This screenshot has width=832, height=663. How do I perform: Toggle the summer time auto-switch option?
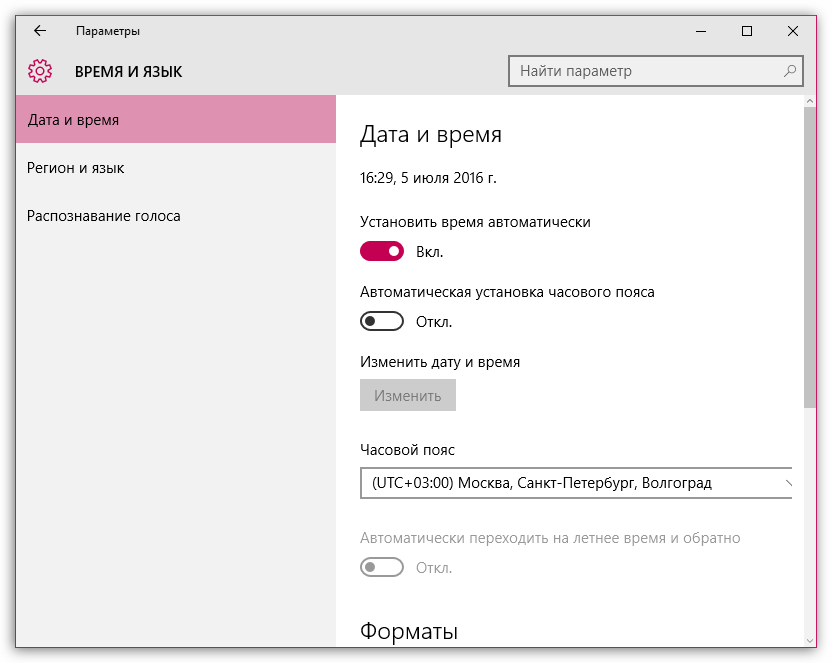(382, 567)
